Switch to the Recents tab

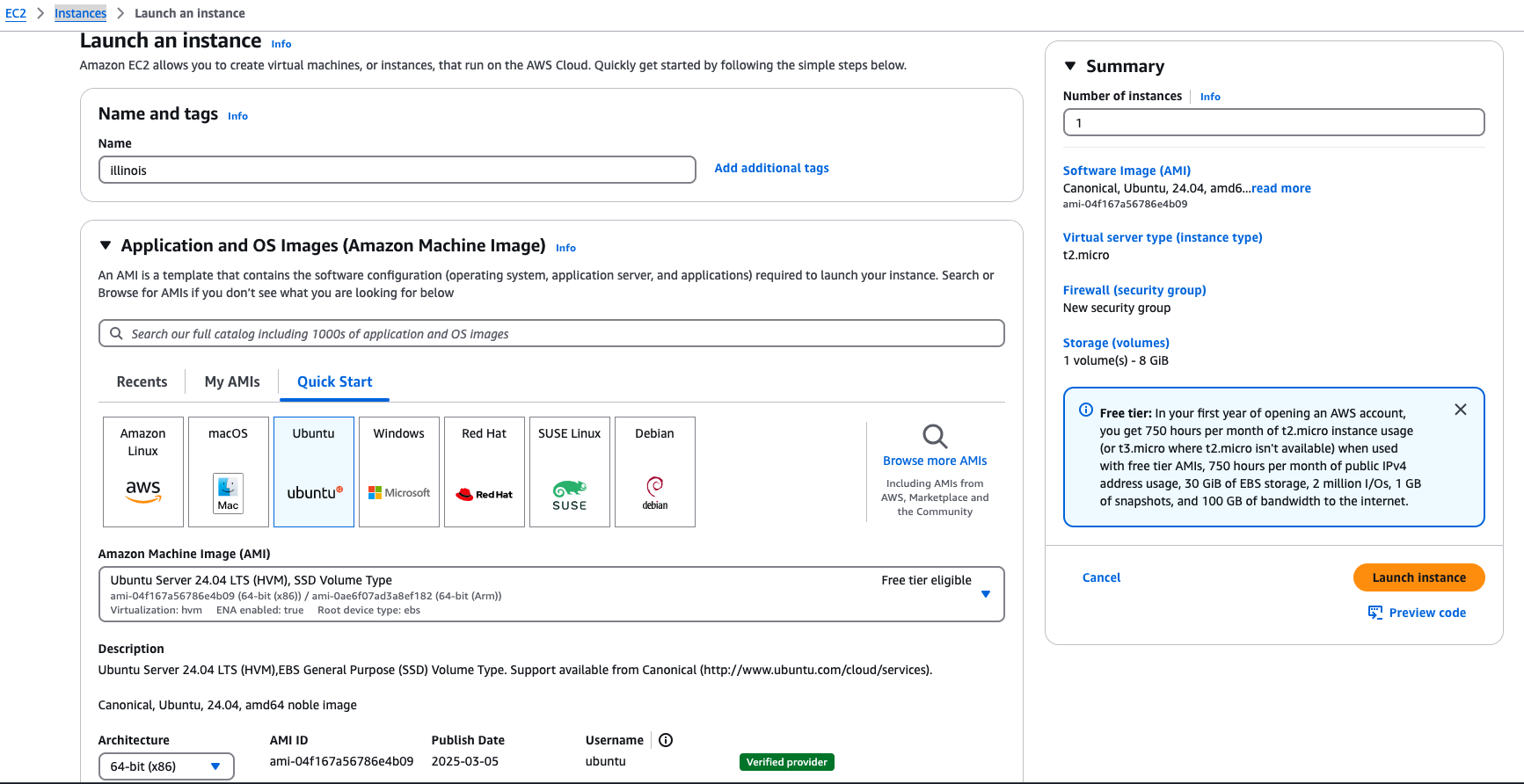pyautogui.click(x=142, y=381)
